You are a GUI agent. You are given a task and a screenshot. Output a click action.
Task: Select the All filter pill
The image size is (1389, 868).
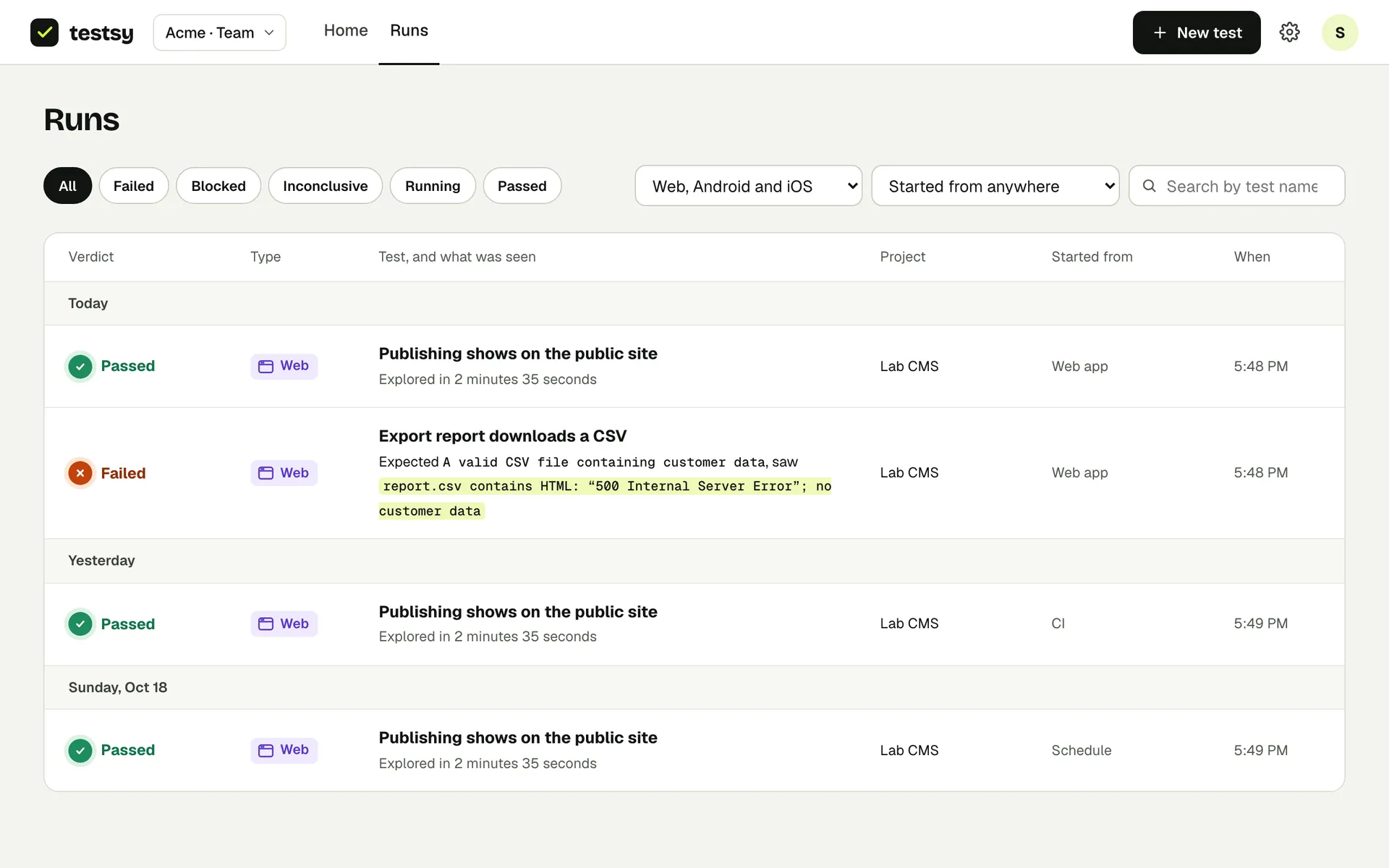[x=67, y=186]
